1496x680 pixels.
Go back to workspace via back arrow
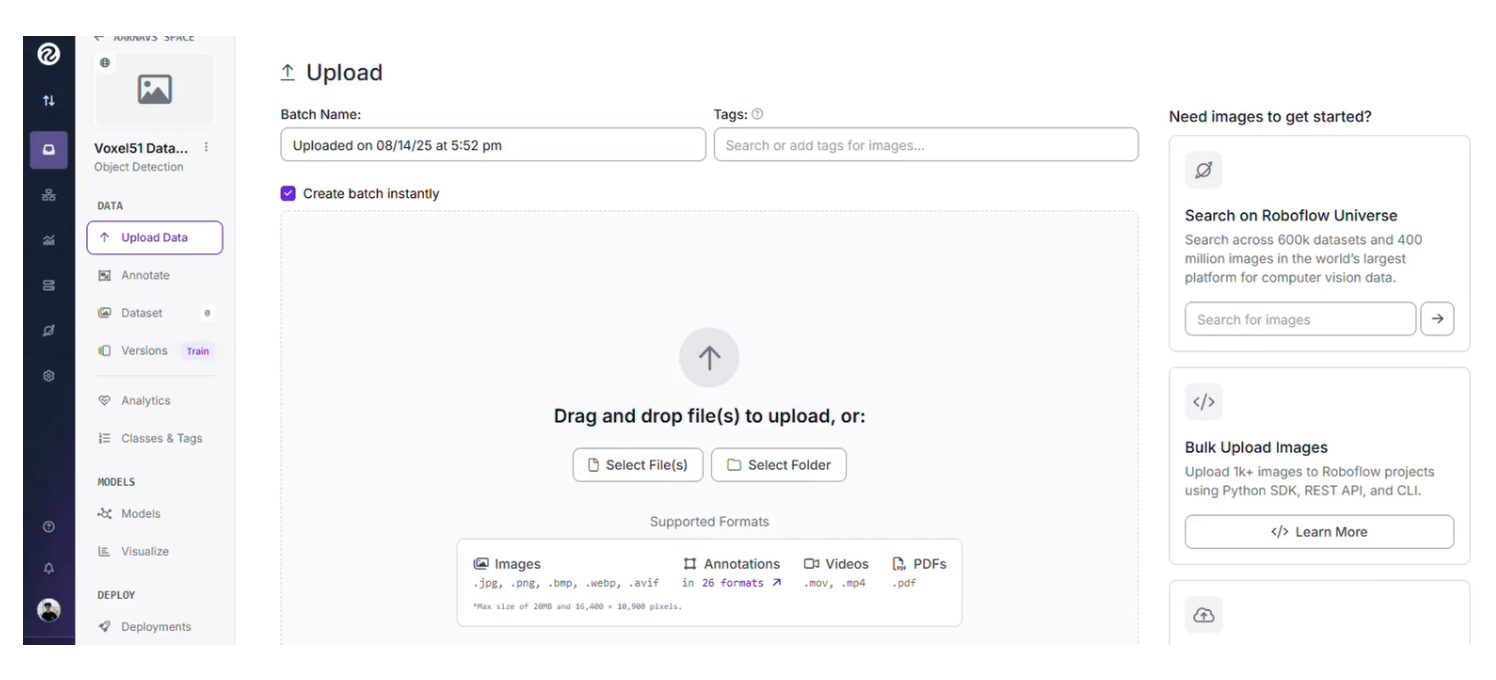click(x=99, y=37)
